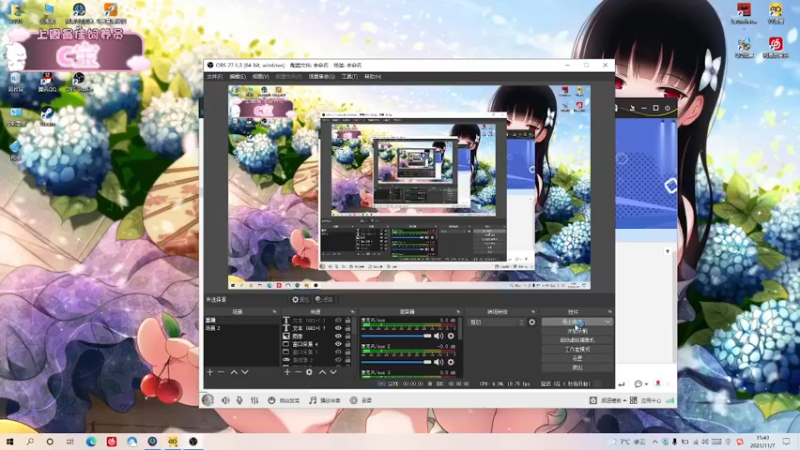Select scene 2 (场景 2) in the list
Image resolution: width=800 pixels, height=450 pixels.
coord(241,328)
